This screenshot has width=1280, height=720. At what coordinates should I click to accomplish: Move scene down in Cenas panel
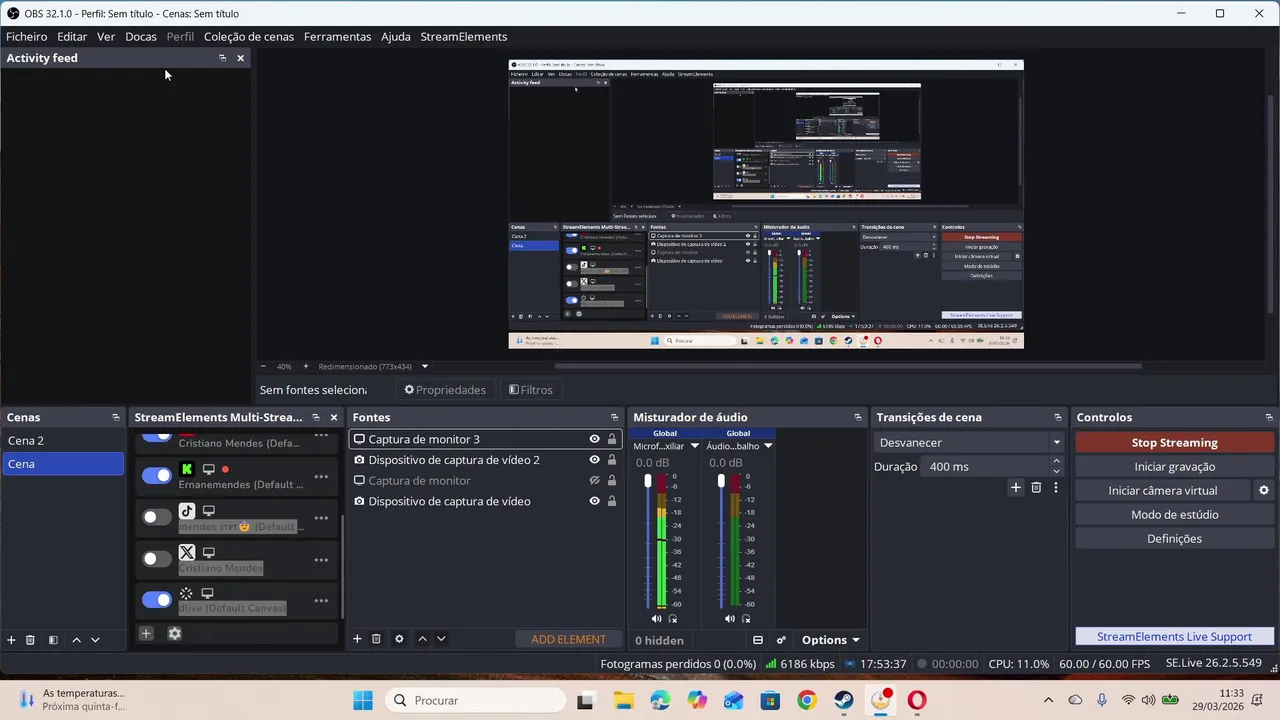[x=95, y=640]
